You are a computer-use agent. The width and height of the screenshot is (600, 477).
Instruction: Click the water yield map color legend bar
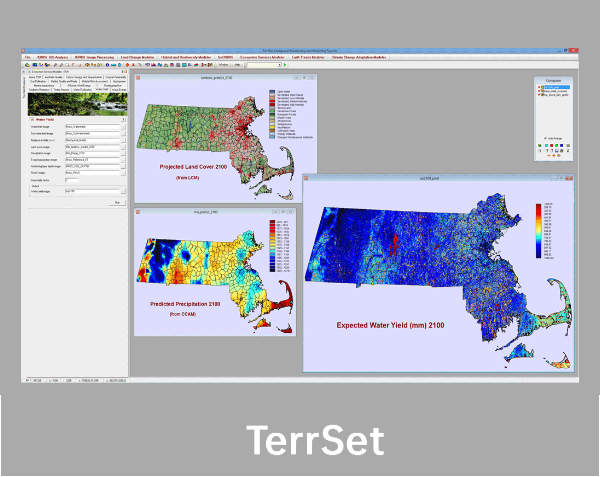[x=538, y=231]
